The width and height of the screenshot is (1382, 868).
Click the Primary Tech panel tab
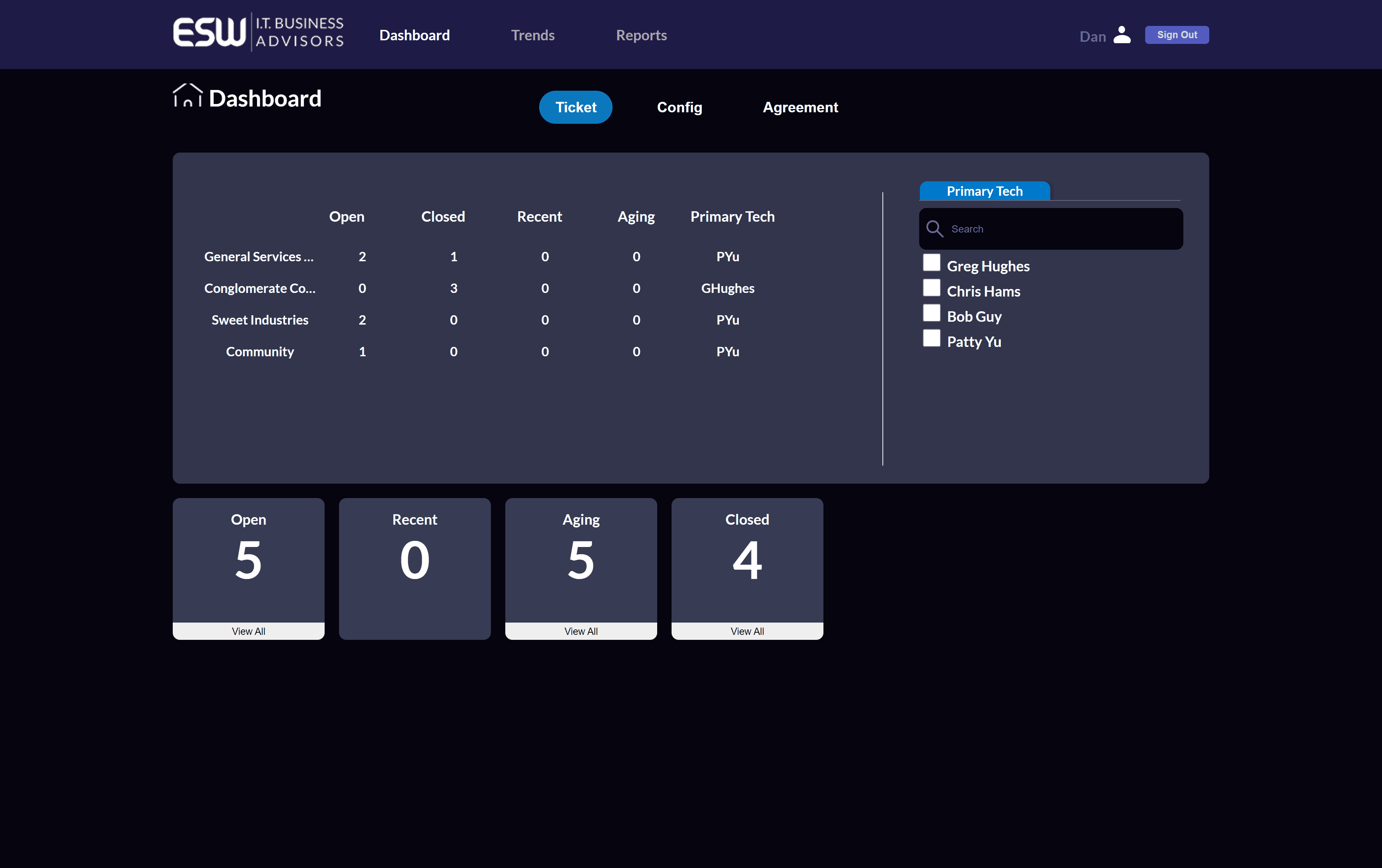click(984, 191)
